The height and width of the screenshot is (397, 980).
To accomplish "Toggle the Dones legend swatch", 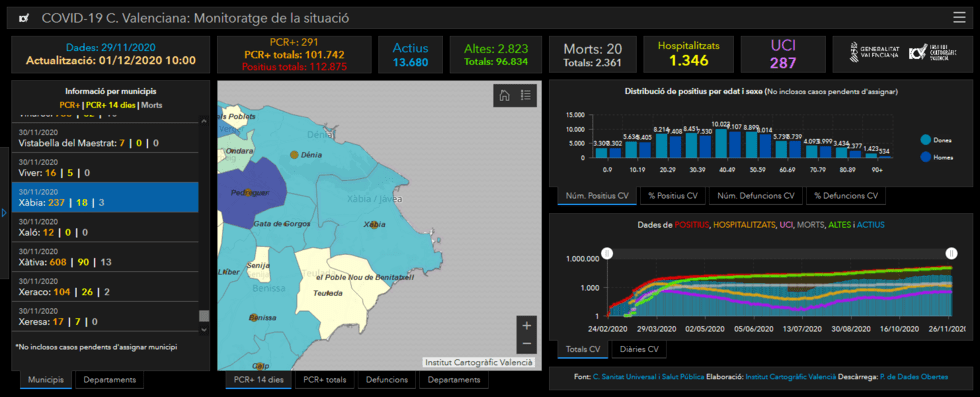I will point(926,140).
